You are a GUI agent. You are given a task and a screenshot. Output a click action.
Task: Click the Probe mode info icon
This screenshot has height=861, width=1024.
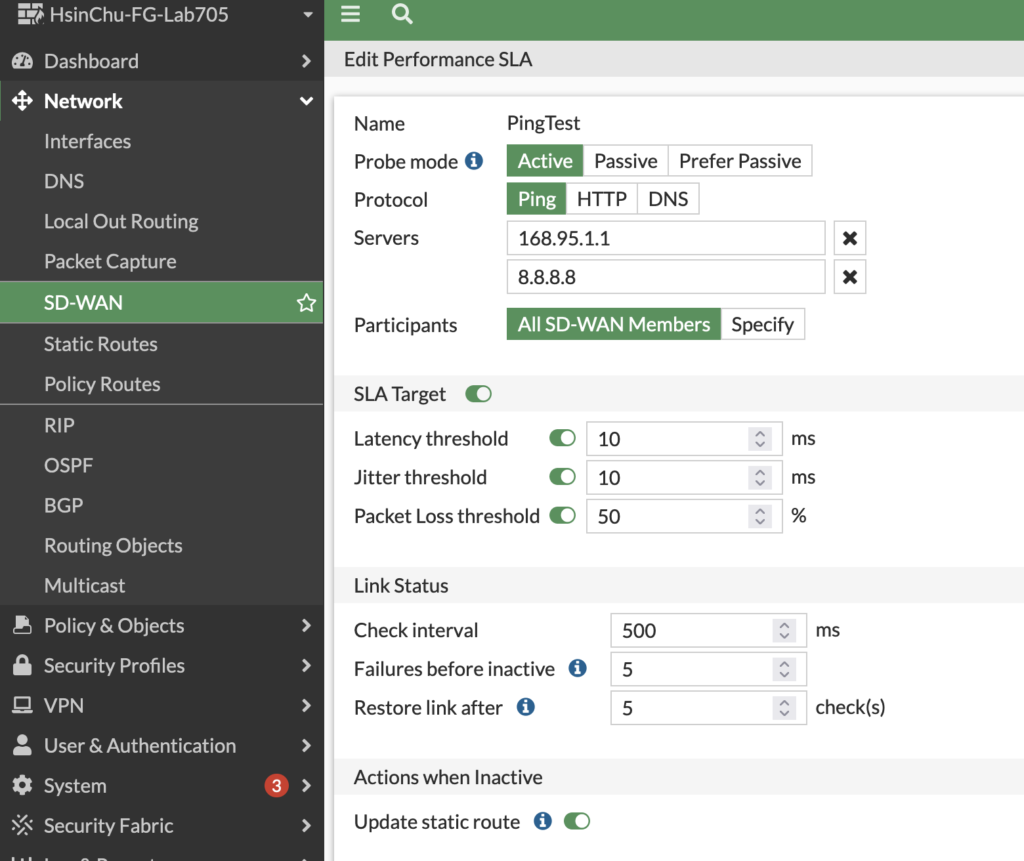(x=474, y=161)
